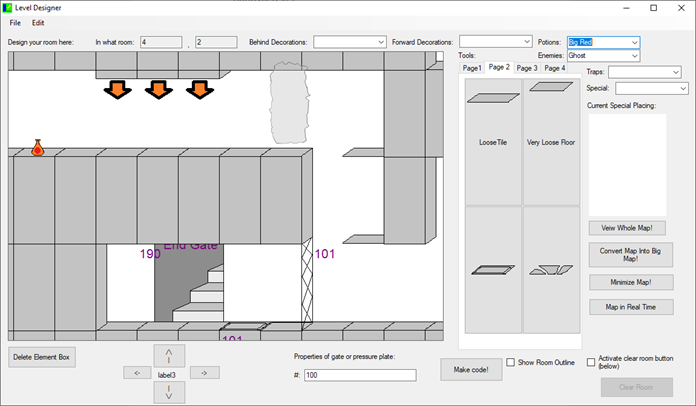Image resolution: width=696 pixels, height=406 pixels.
Task: Click the Delete Element Box button
Action: point(41,356)
